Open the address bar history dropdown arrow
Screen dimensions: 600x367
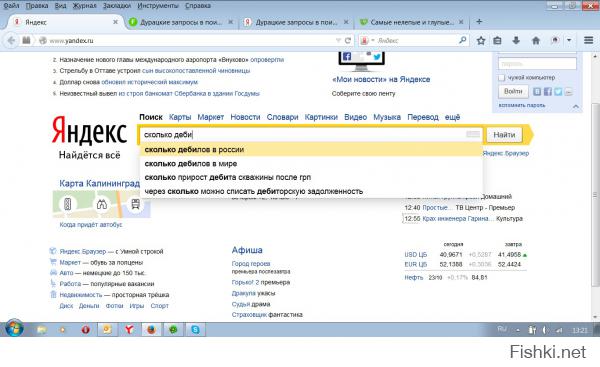[338, 41]
